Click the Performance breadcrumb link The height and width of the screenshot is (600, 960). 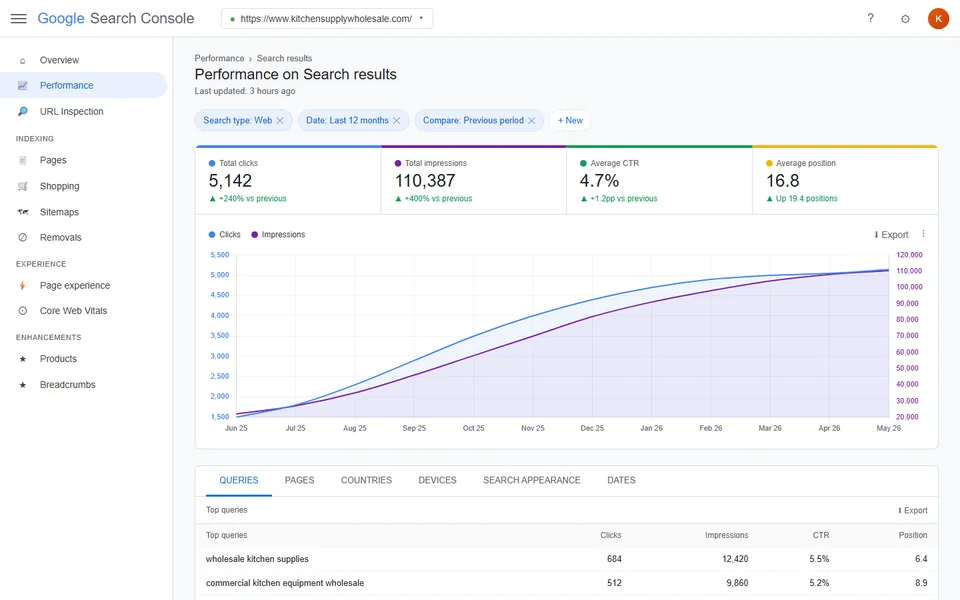[x=219, y=58]
